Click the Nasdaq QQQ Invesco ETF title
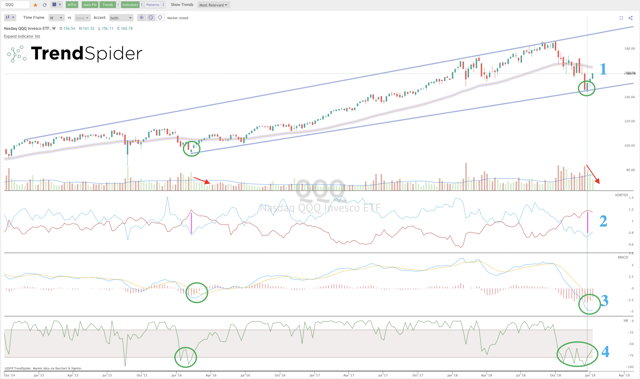 pos(30,29)
